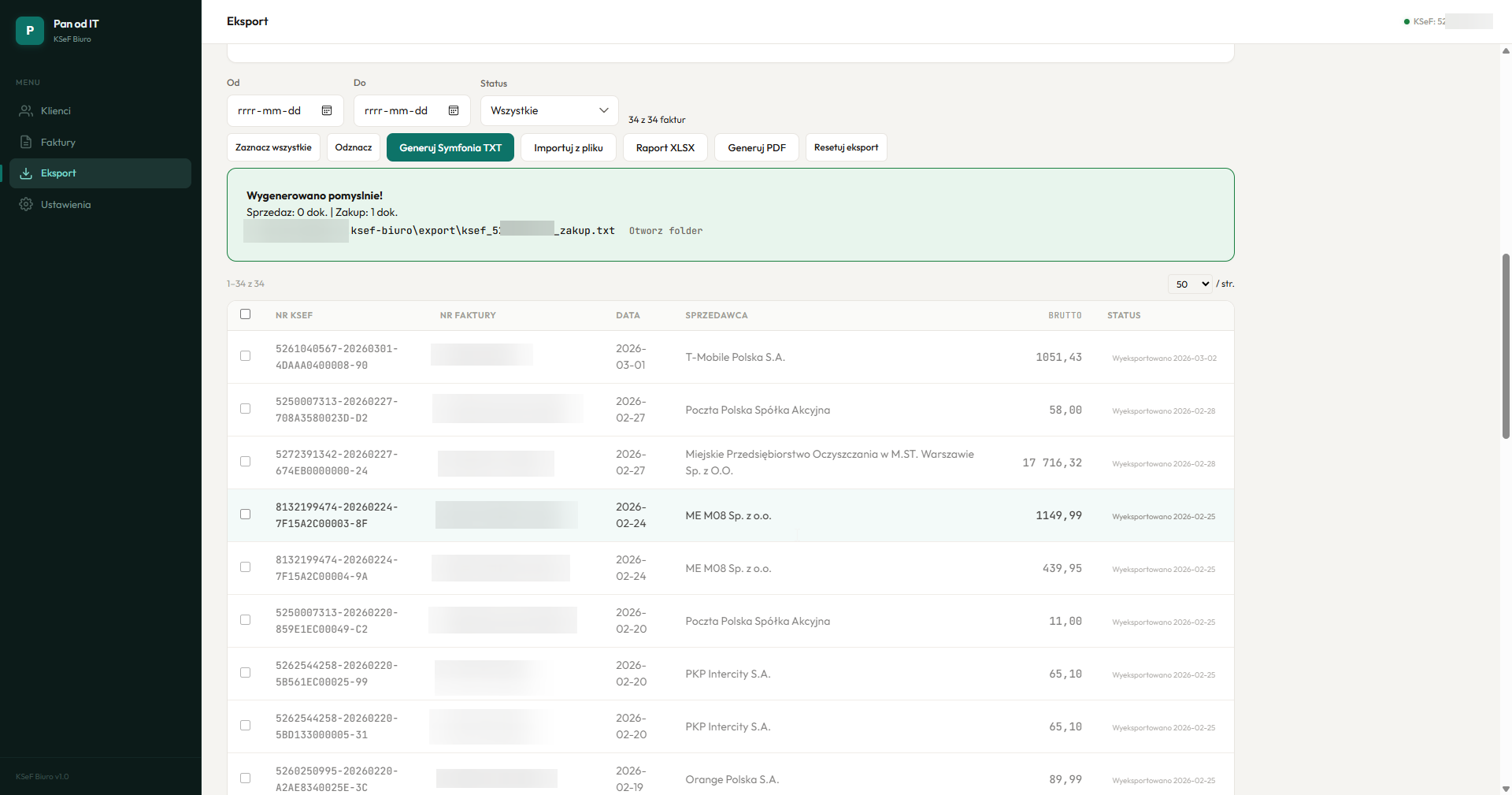Click the green P app logo
The image size is (1512, 795).
pyautogui.click(x=30, y=31)
